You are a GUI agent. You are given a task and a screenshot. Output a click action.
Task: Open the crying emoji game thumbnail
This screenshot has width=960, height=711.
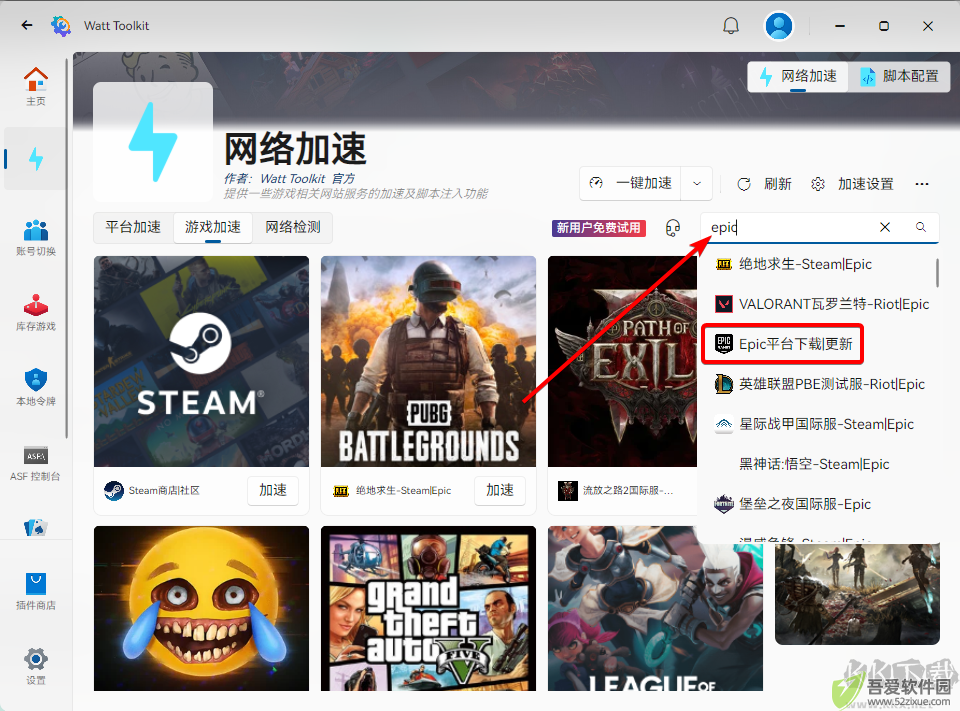click(201, 609)
